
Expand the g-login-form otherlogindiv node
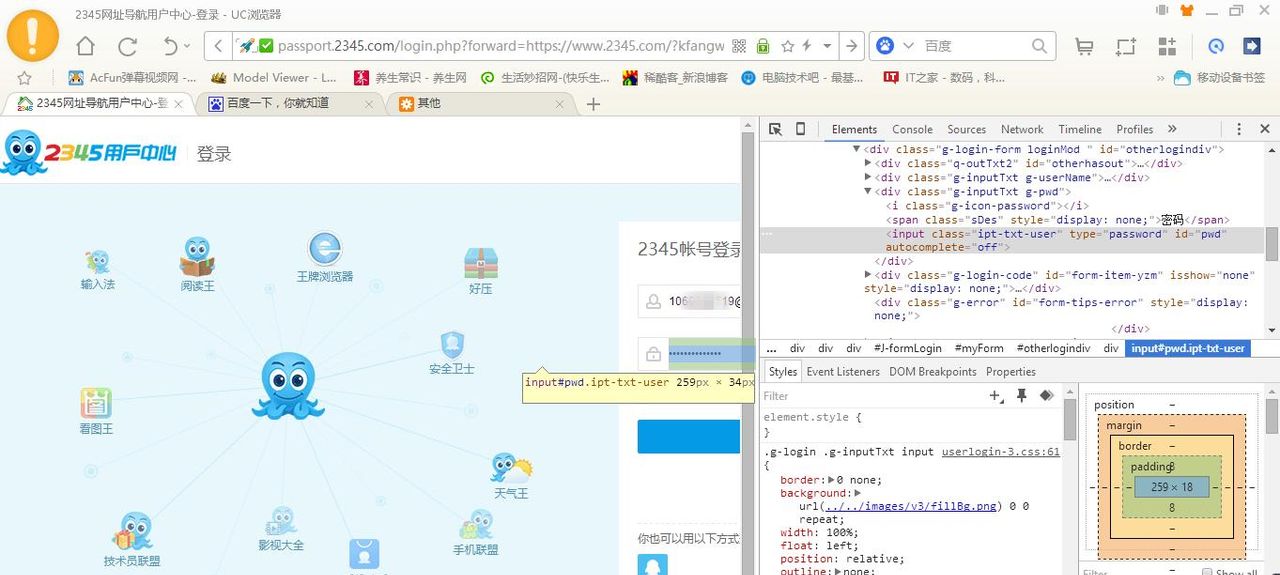(856, 149)
